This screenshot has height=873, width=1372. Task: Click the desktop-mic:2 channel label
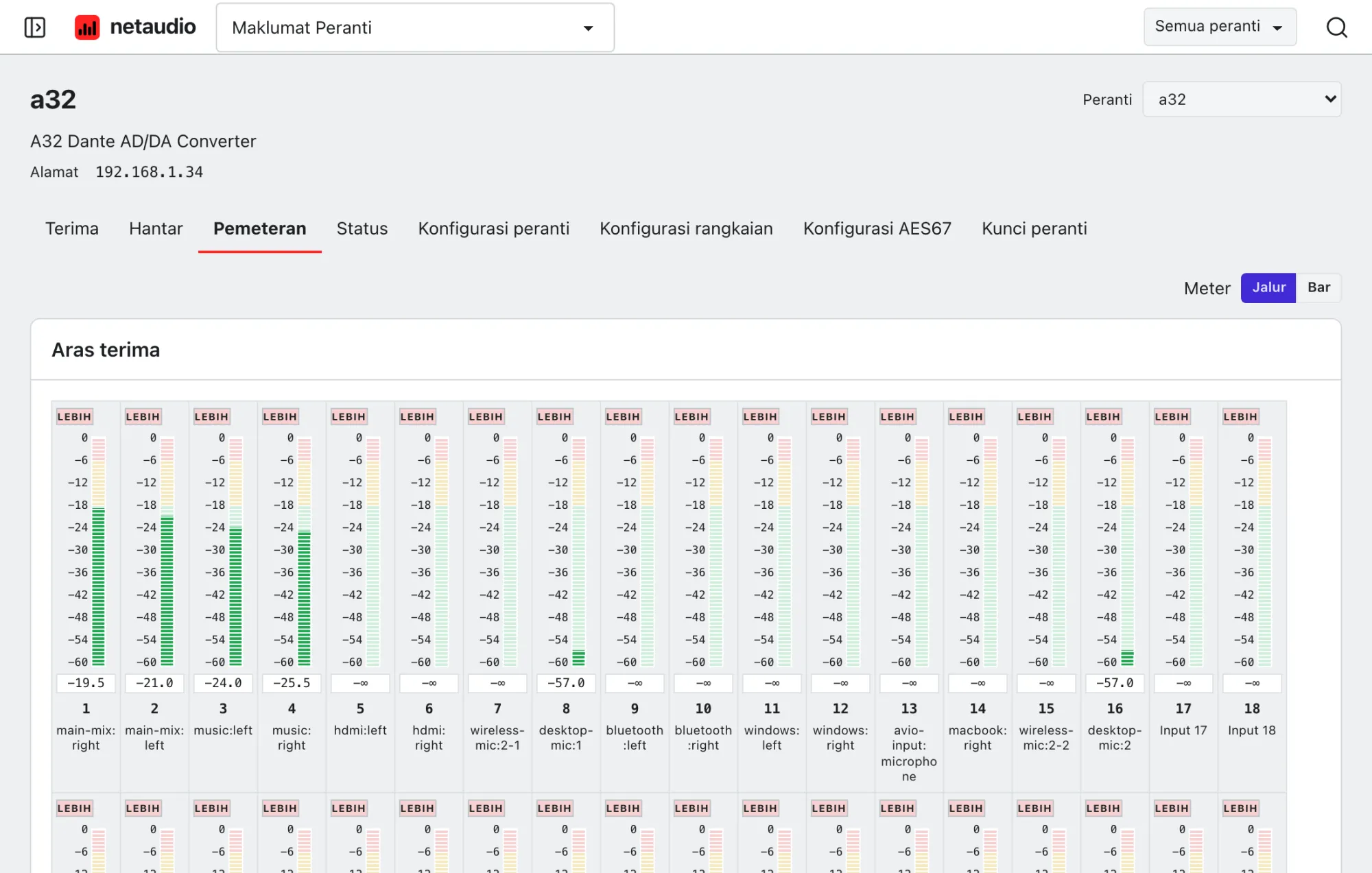coord(1115,738)
